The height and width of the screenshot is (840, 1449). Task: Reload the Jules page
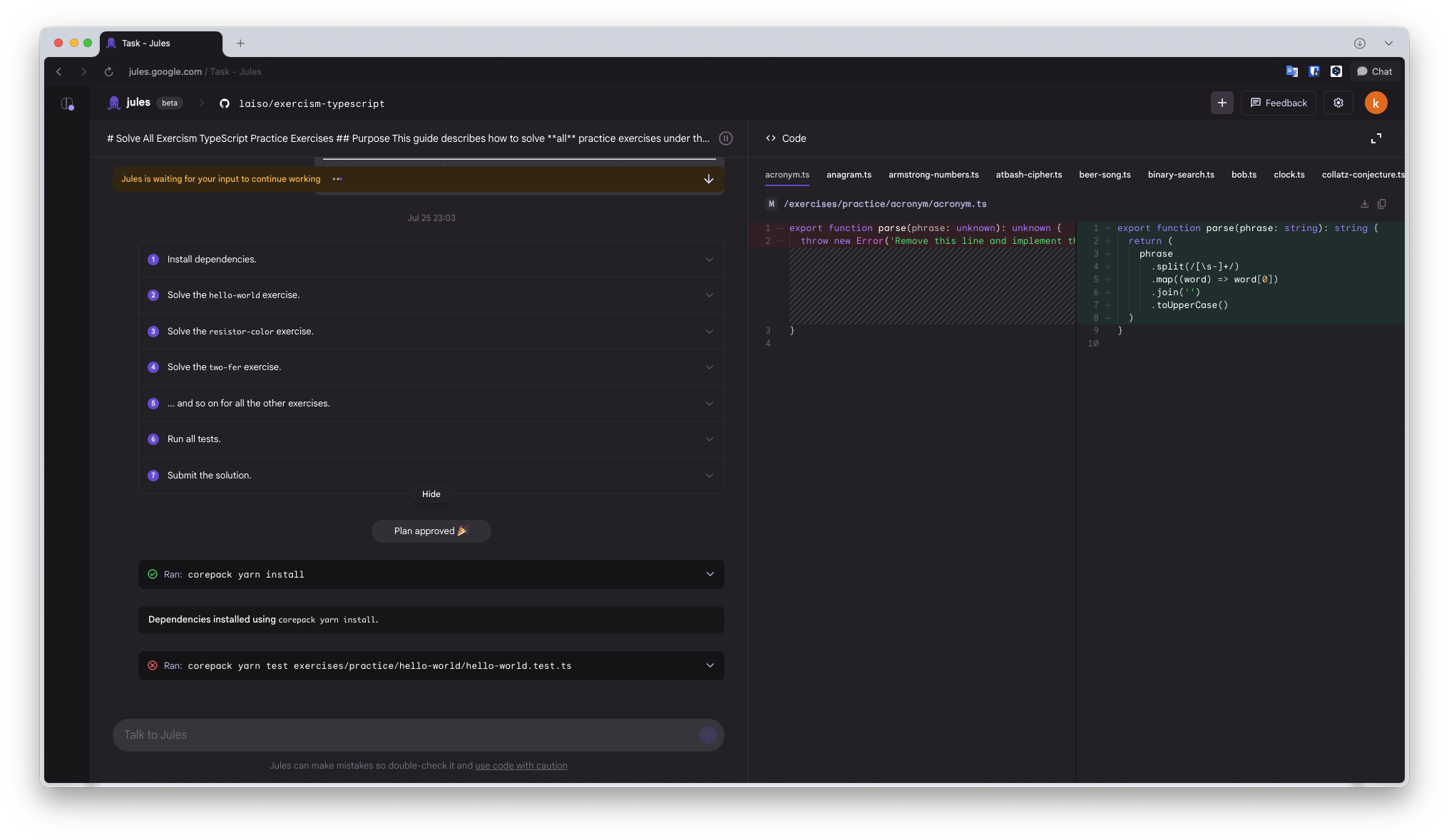coord(108,71)
